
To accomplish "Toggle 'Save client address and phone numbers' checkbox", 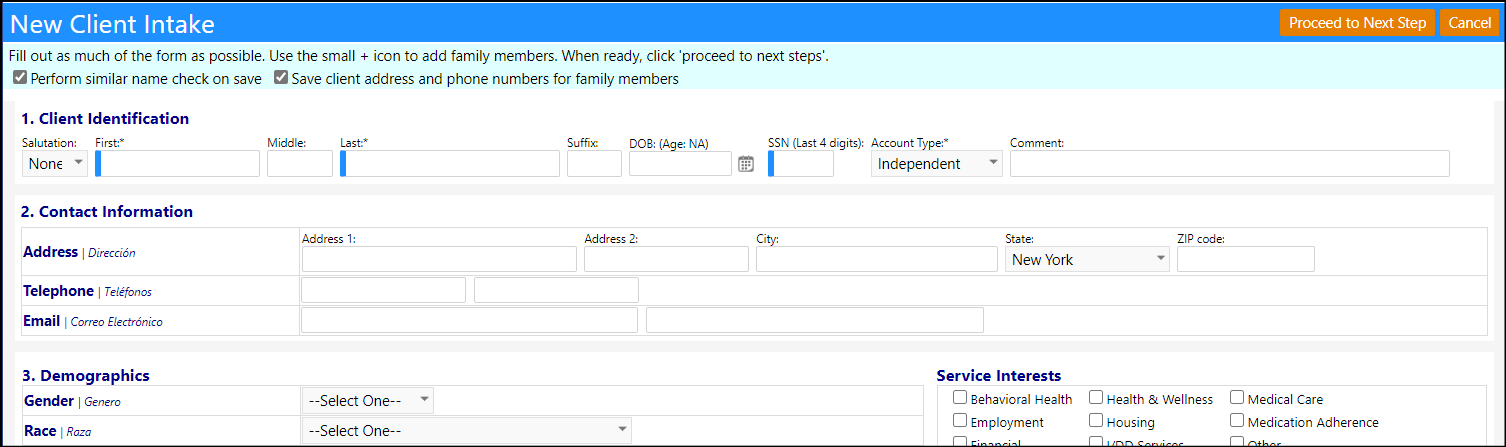I will coord(282,78).
